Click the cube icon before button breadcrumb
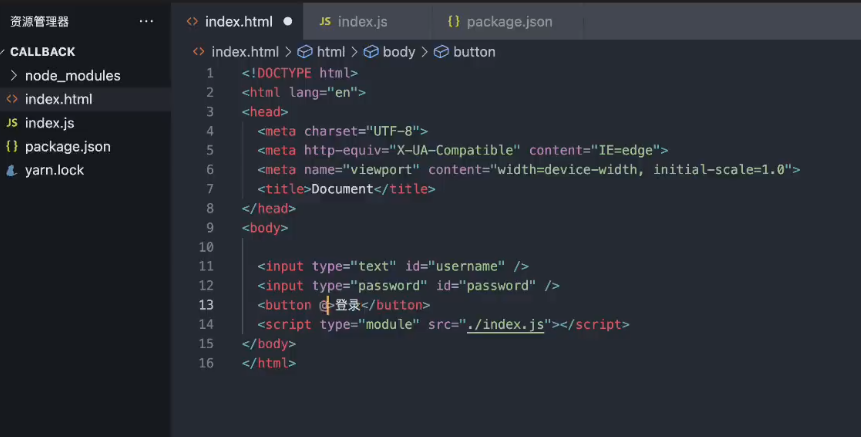The height and width of the screenshot is (437, 861). [x=441, y=52]
